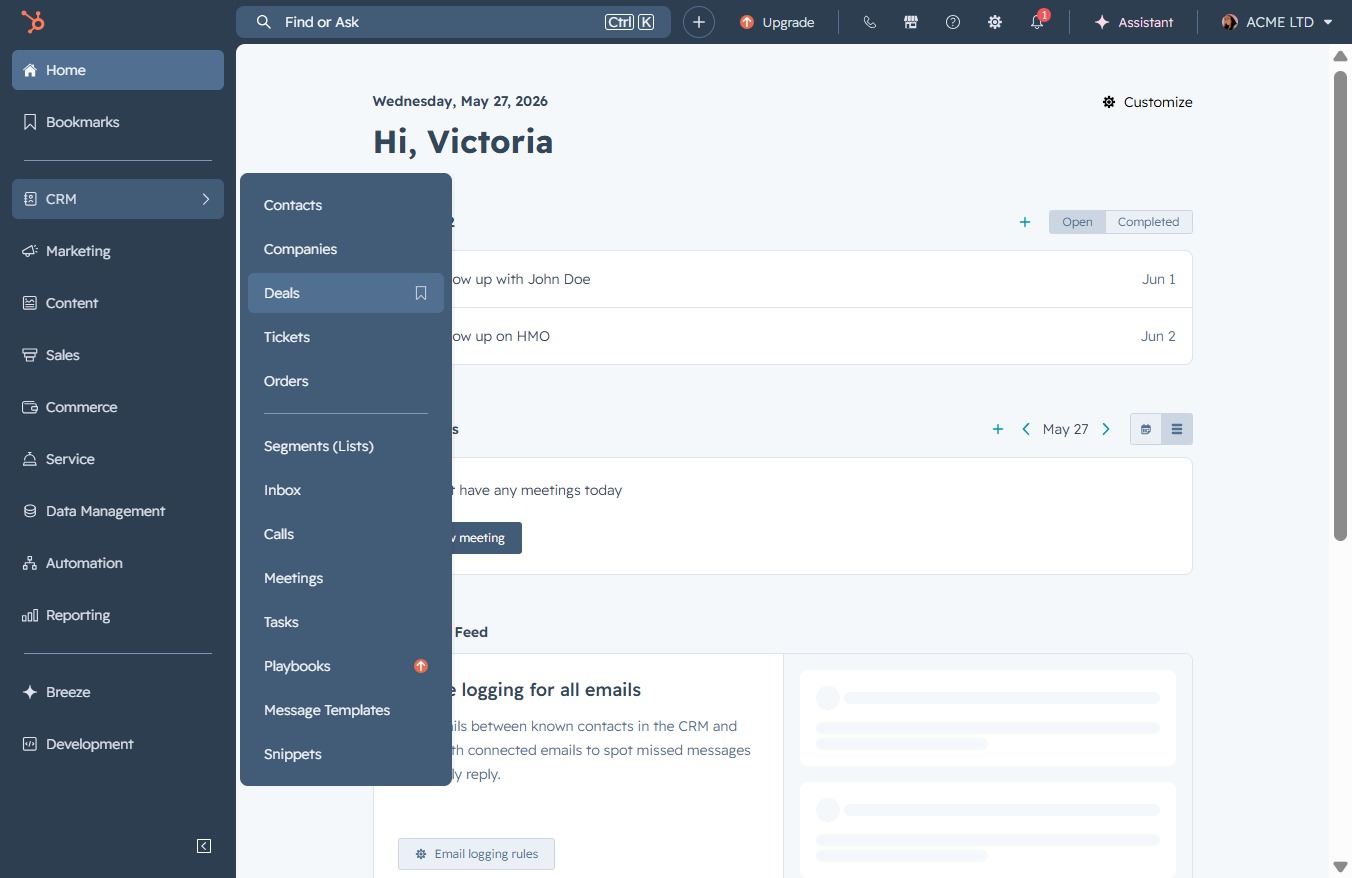Click the HubSpot sprocket logo
The width and height of the screenshot is (1352, 878).
click(x=33, y=22)
